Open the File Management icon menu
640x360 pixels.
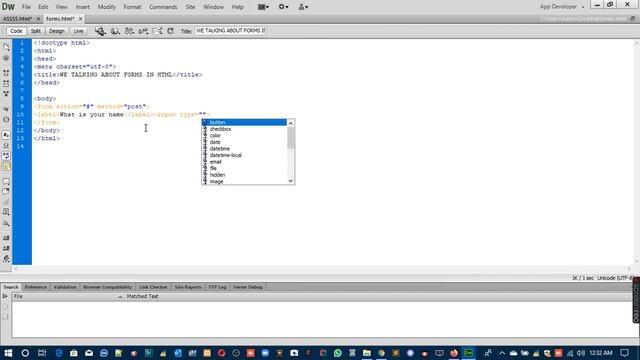tap(129, 31)
